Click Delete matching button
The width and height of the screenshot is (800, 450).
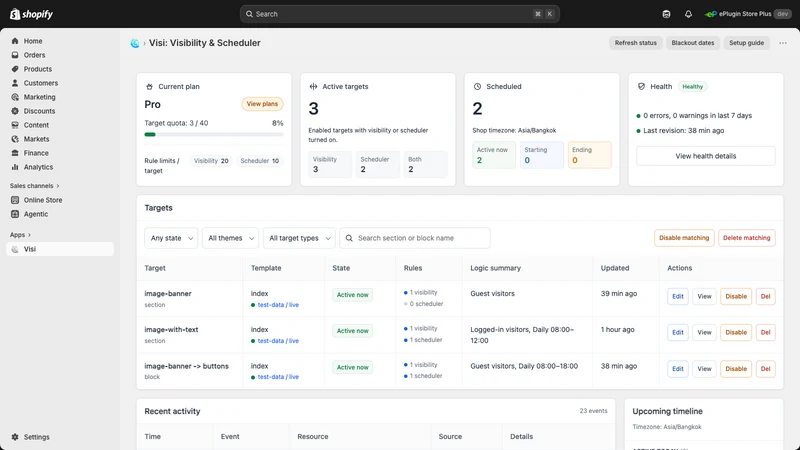pyautogui.click(x=746, y=238)
